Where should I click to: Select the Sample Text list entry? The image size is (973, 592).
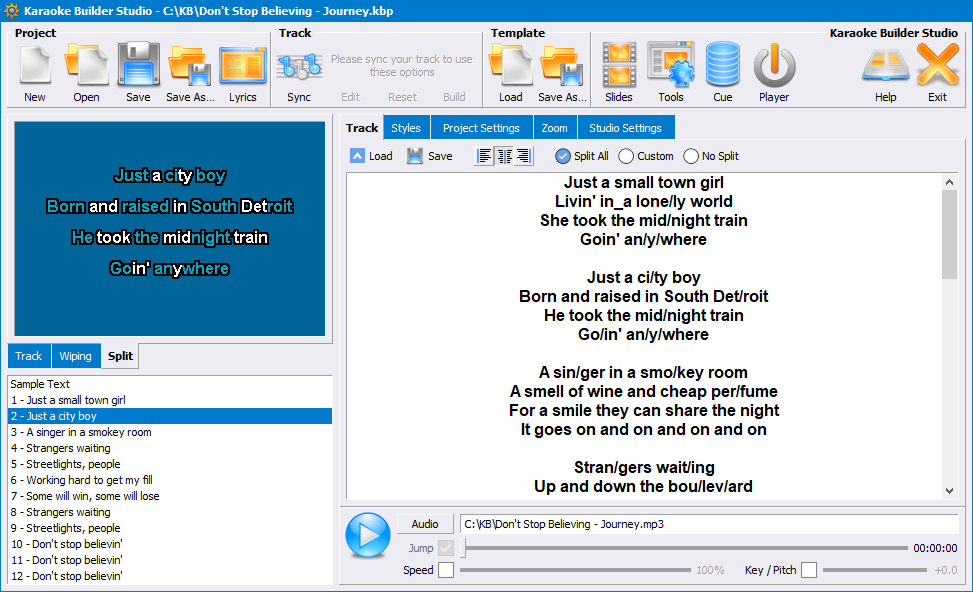click(x=169, y=384)
